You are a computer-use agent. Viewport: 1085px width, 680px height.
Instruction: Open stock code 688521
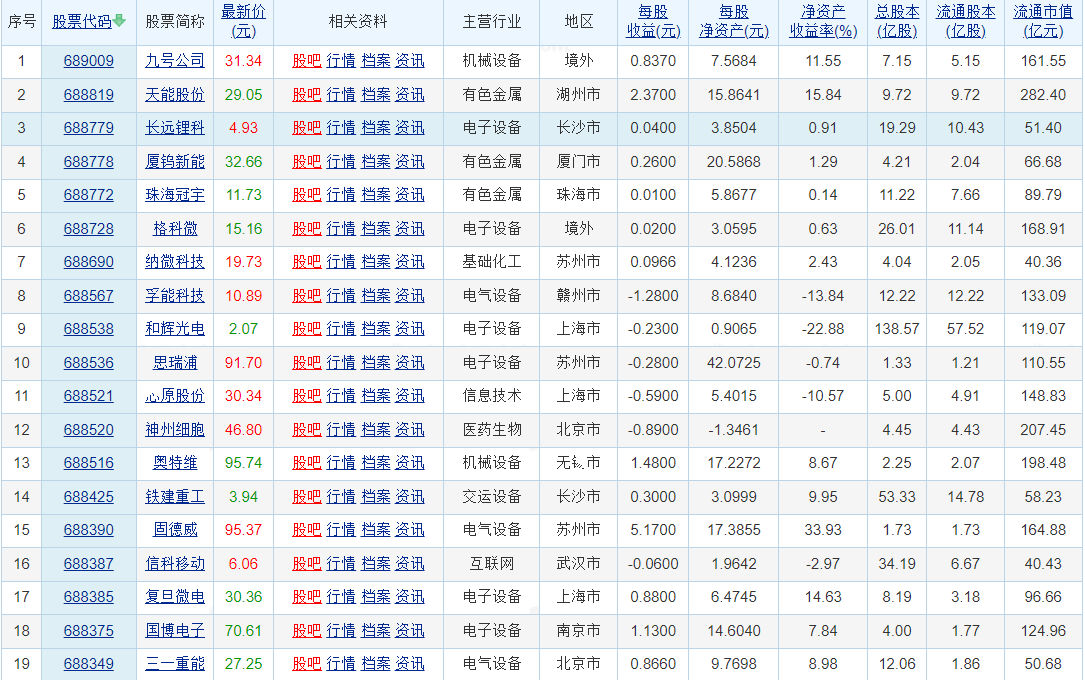(x=89, y=396)
